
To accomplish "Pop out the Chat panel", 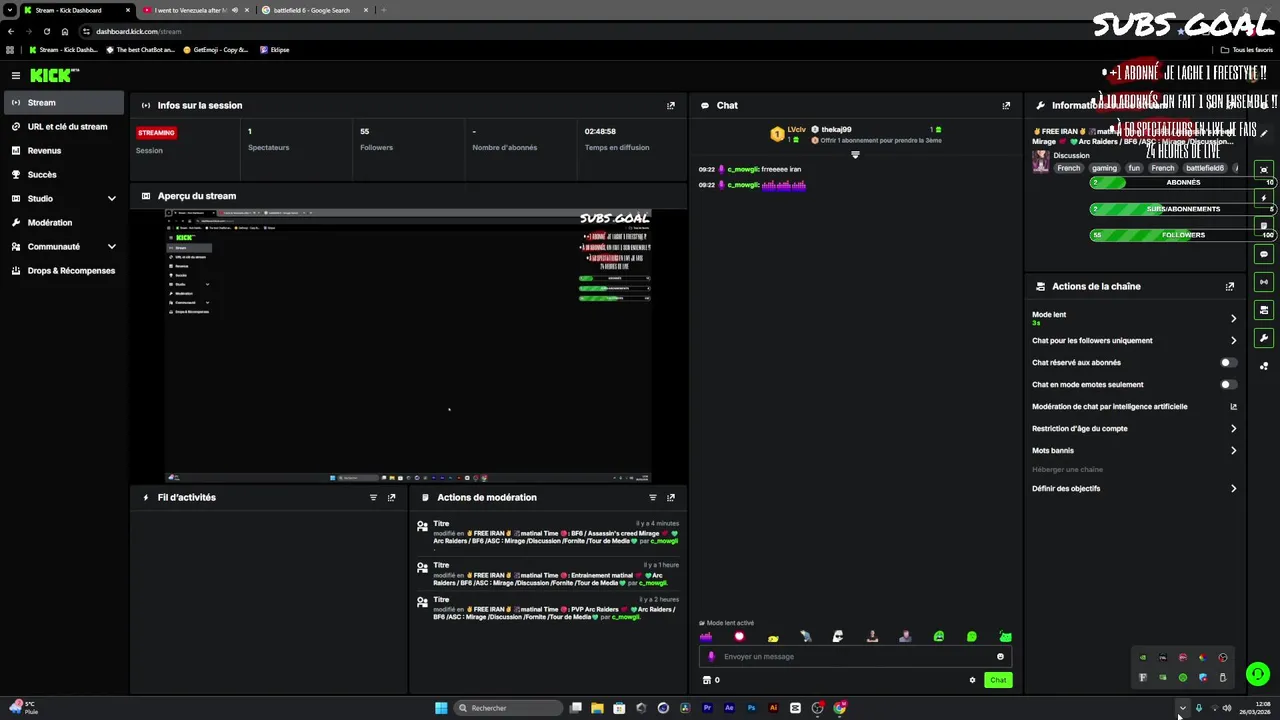I will pos(1006,105).
